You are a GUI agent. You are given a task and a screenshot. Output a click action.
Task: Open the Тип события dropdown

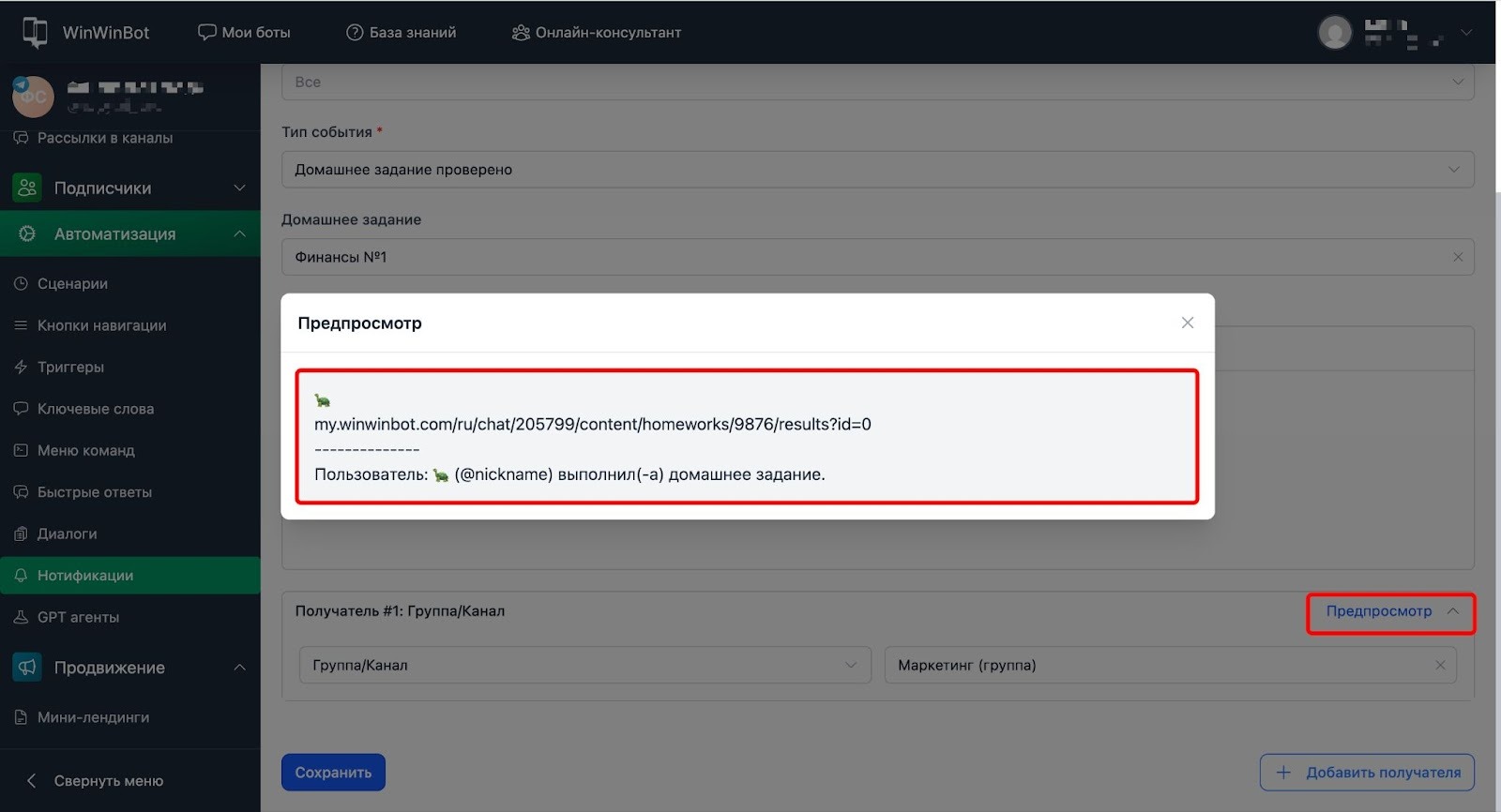tap(877, 170)
